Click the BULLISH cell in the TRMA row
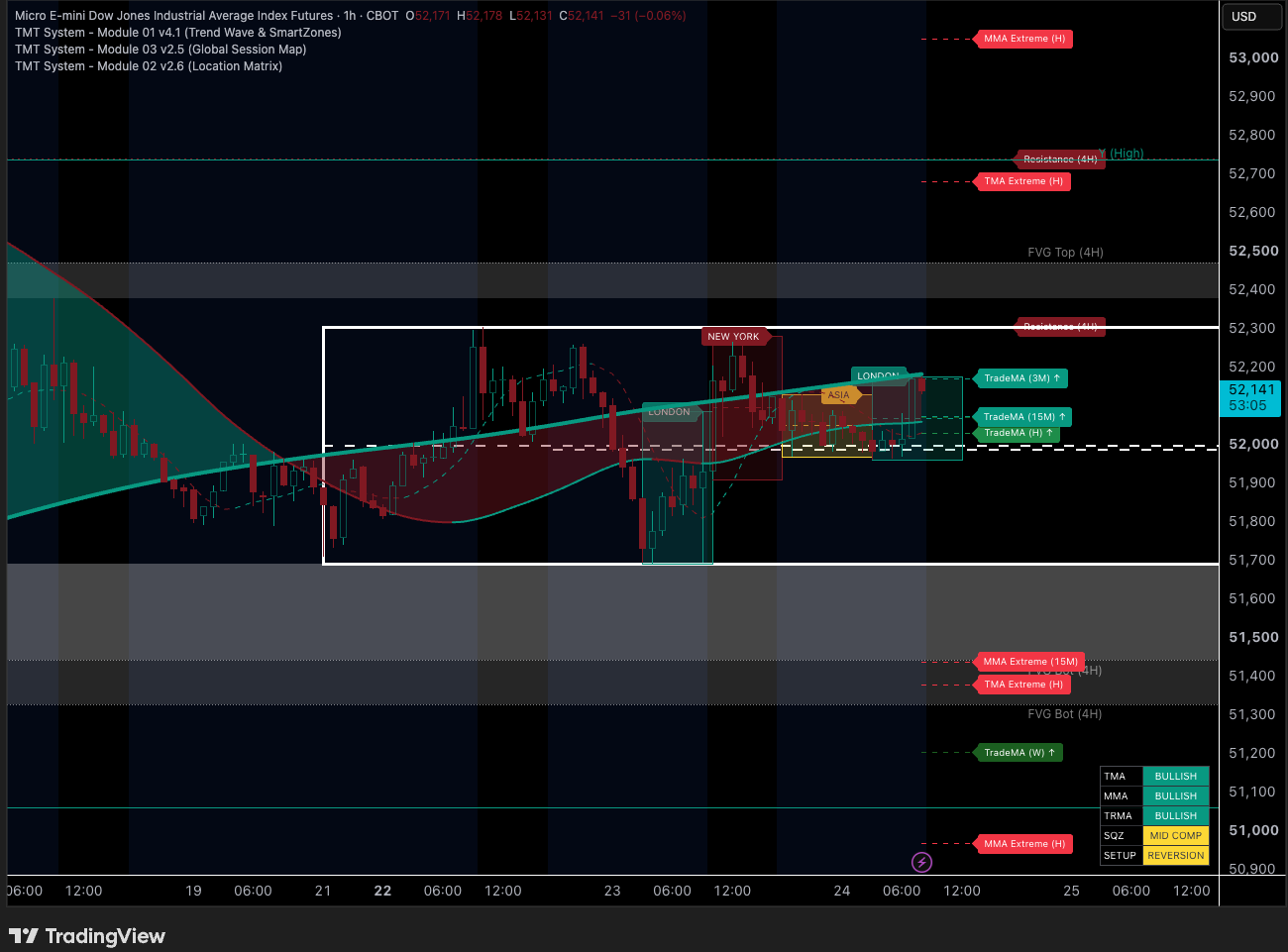1288x952 pixels. (1176, 816)
